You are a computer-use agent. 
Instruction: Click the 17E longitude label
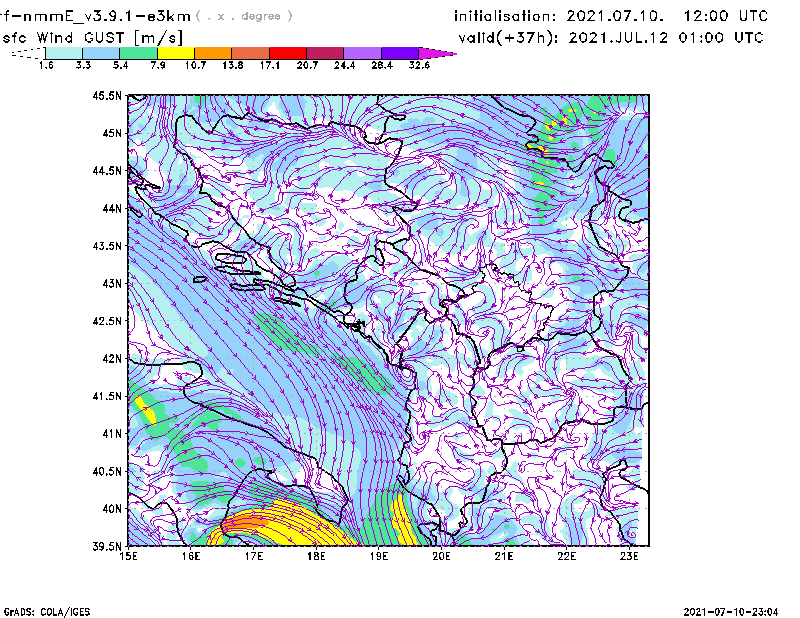pyautogui.click(x=254, y=556)
